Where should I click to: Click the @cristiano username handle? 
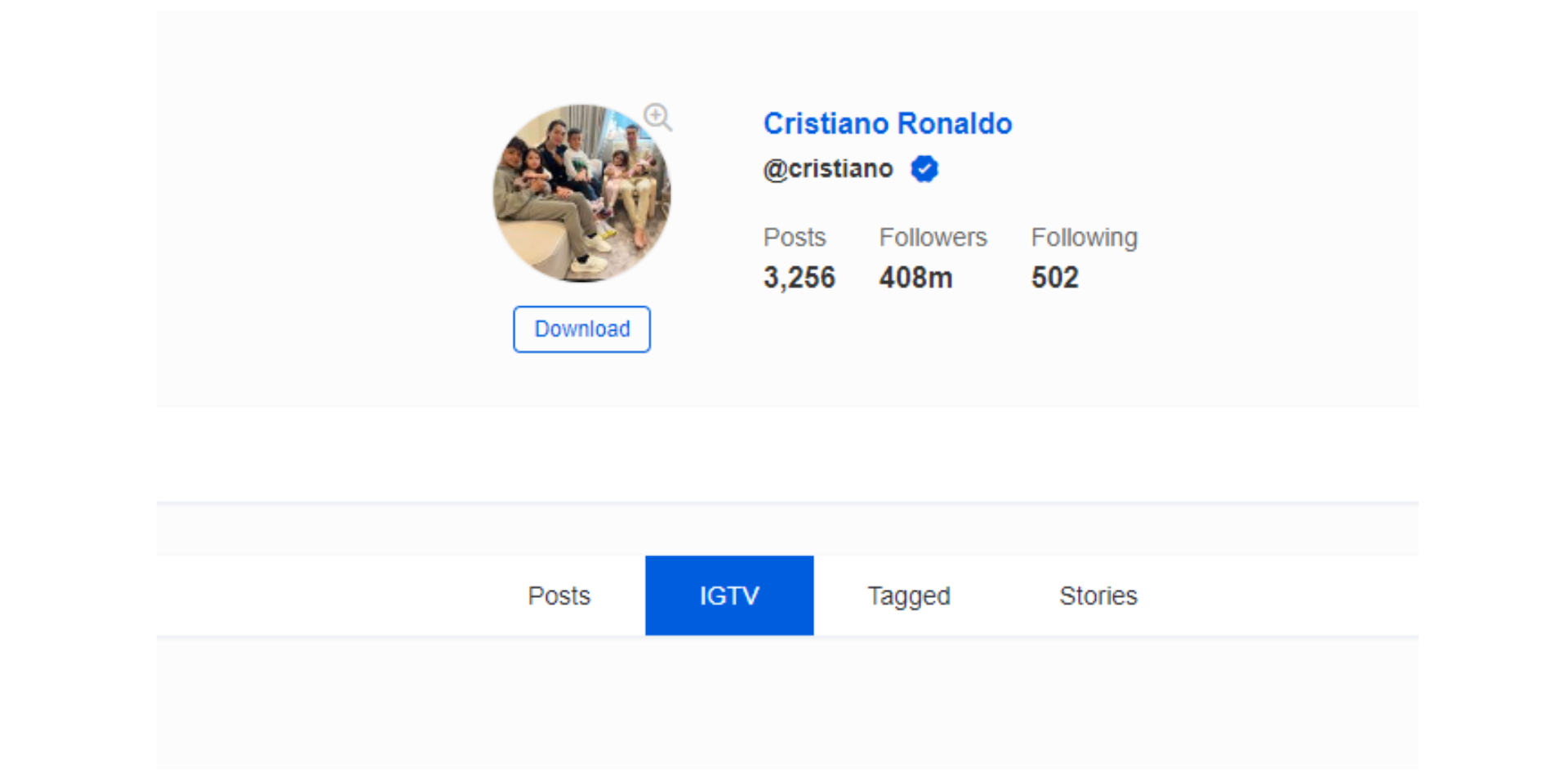[x=828, y=169]
